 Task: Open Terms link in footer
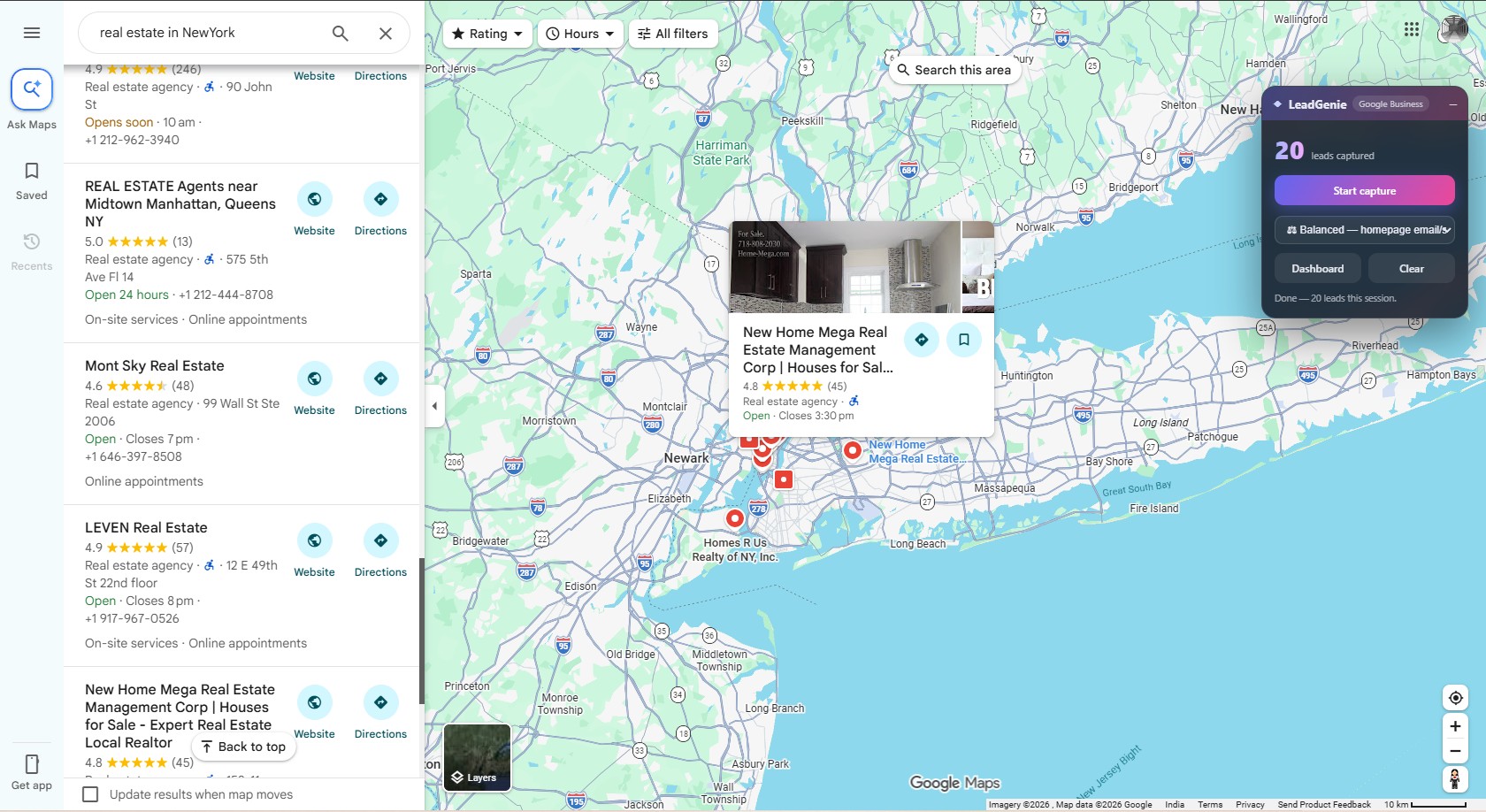coord(1210,805)
